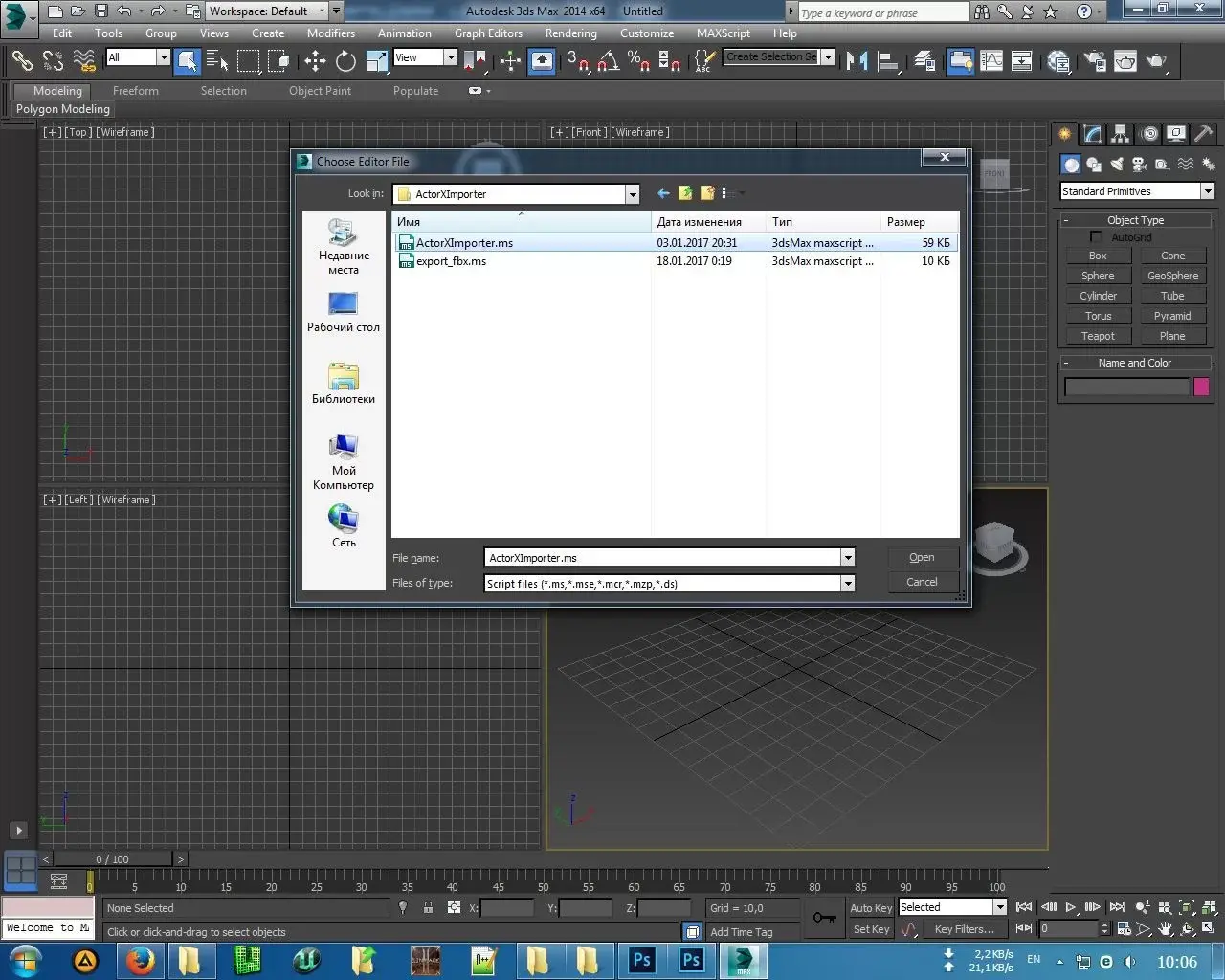The width and height of the screenshot is (1225, 980).
Task: Choose the Select and Scale tool
Action: (376, 61)
